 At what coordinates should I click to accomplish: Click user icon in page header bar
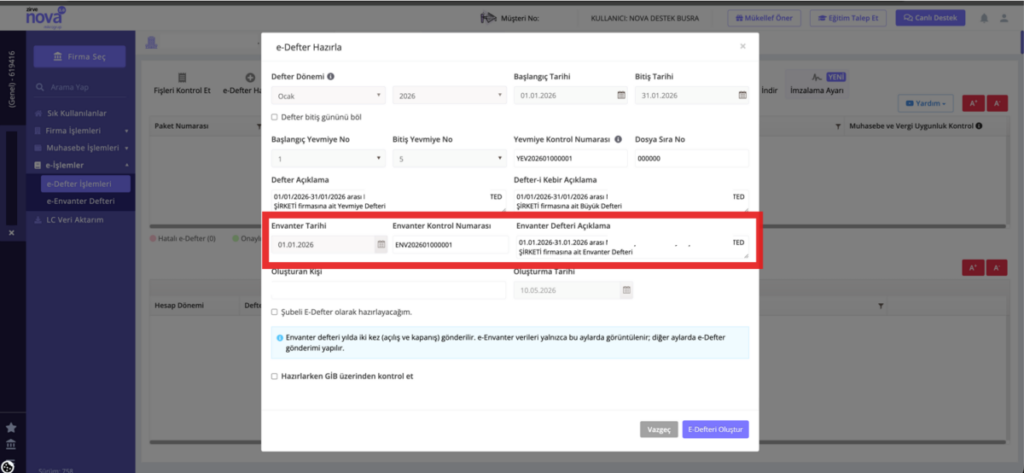[152, 42]
